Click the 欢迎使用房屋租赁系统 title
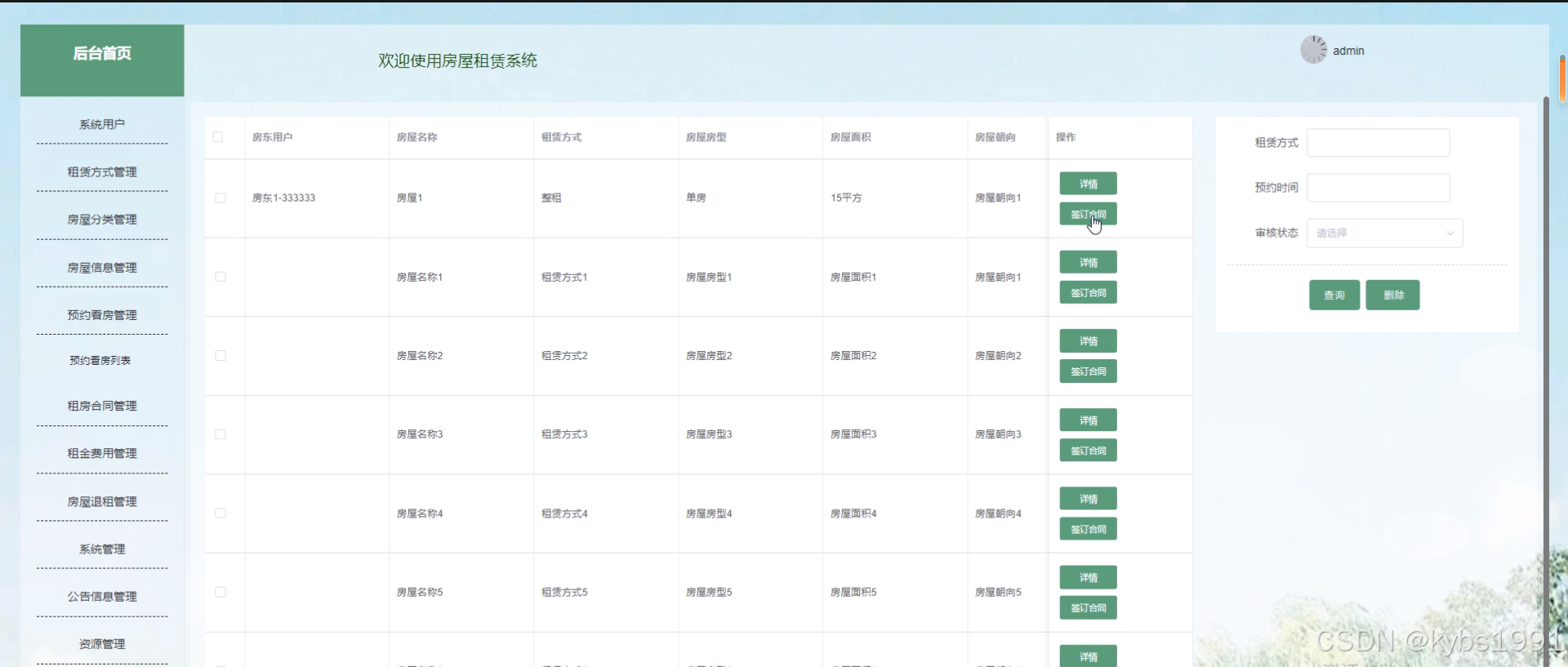 (457, 60)
